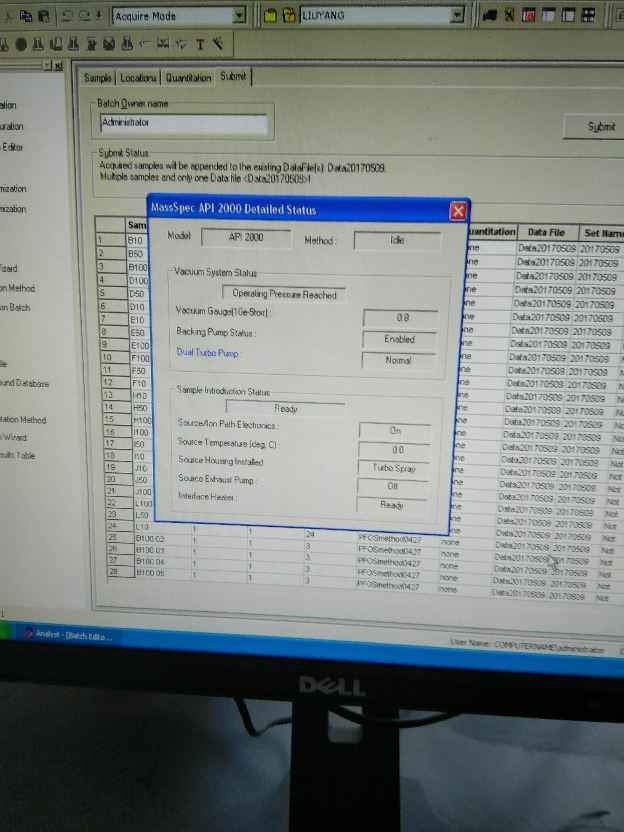This screenshot has height=832, width=624.
Task: Click the sample name cell B10
Action: coord(136,240)
